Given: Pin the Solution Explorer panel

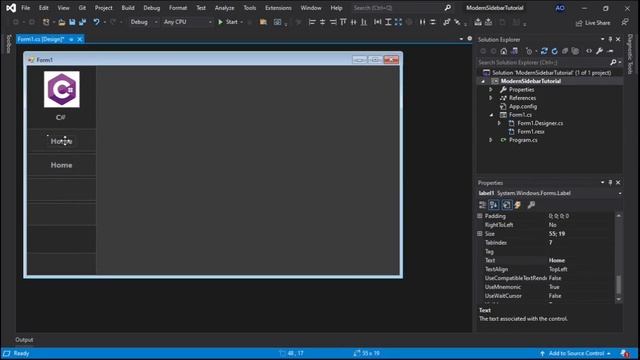Looking at the screenshot, I should click(x=610, y=40).
